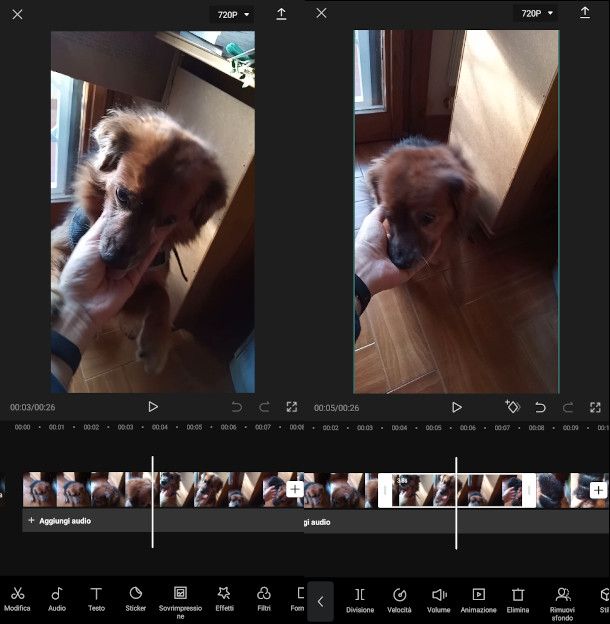The height and width of the screenshot is (624, 610).
Task: Tap the 00:03/00:26 time readout
Action: tap(33, 407)
